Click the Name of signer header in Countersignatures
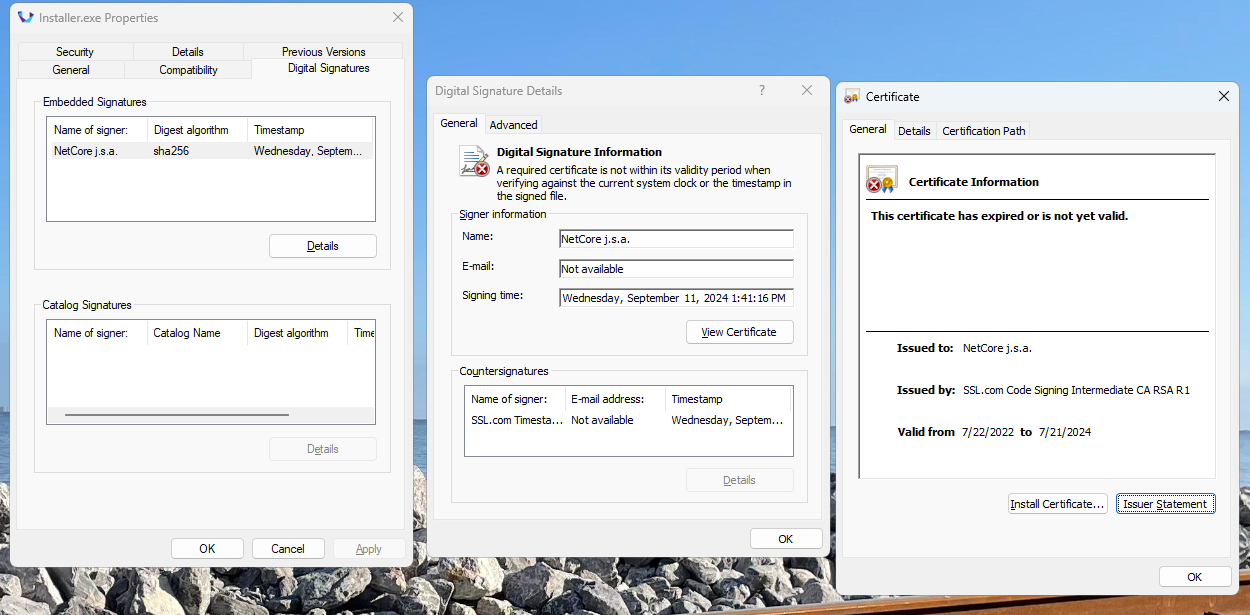This screenshot has width=1250, height=615. 515,399
